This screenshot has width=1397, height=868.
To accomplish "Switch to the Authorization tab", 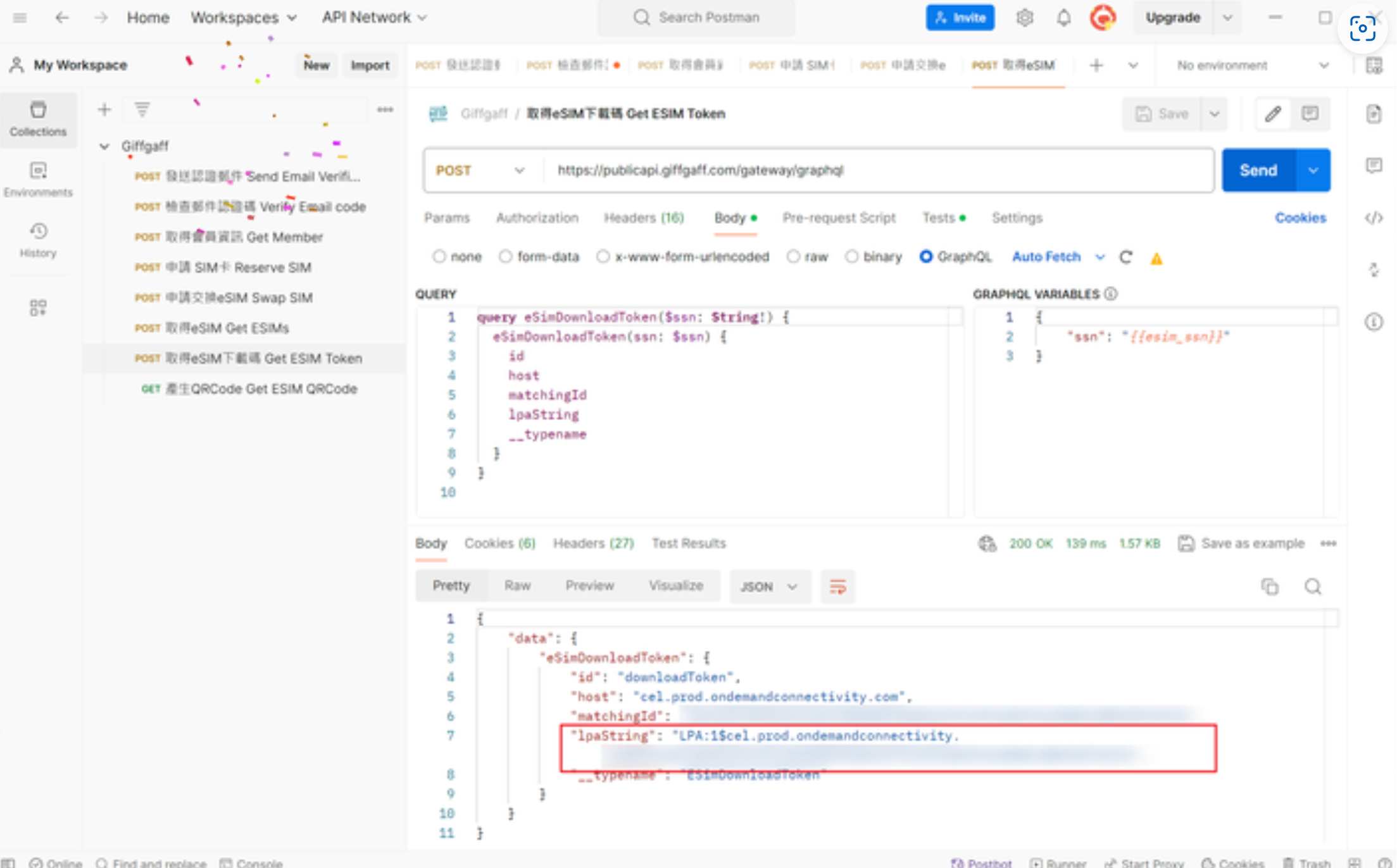I will click(537, 218).
